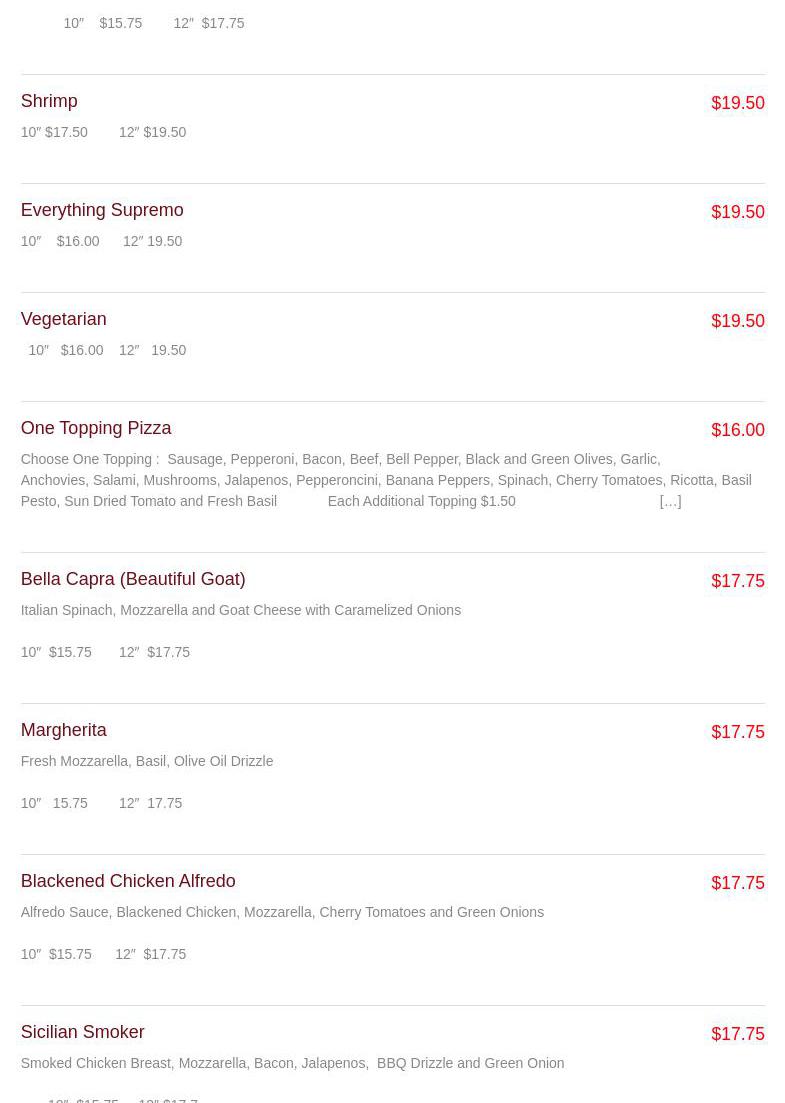Click Bella Capra (Beautiful Goat) title
Viewport: 785px width, 1103px height.
(133, 579)
